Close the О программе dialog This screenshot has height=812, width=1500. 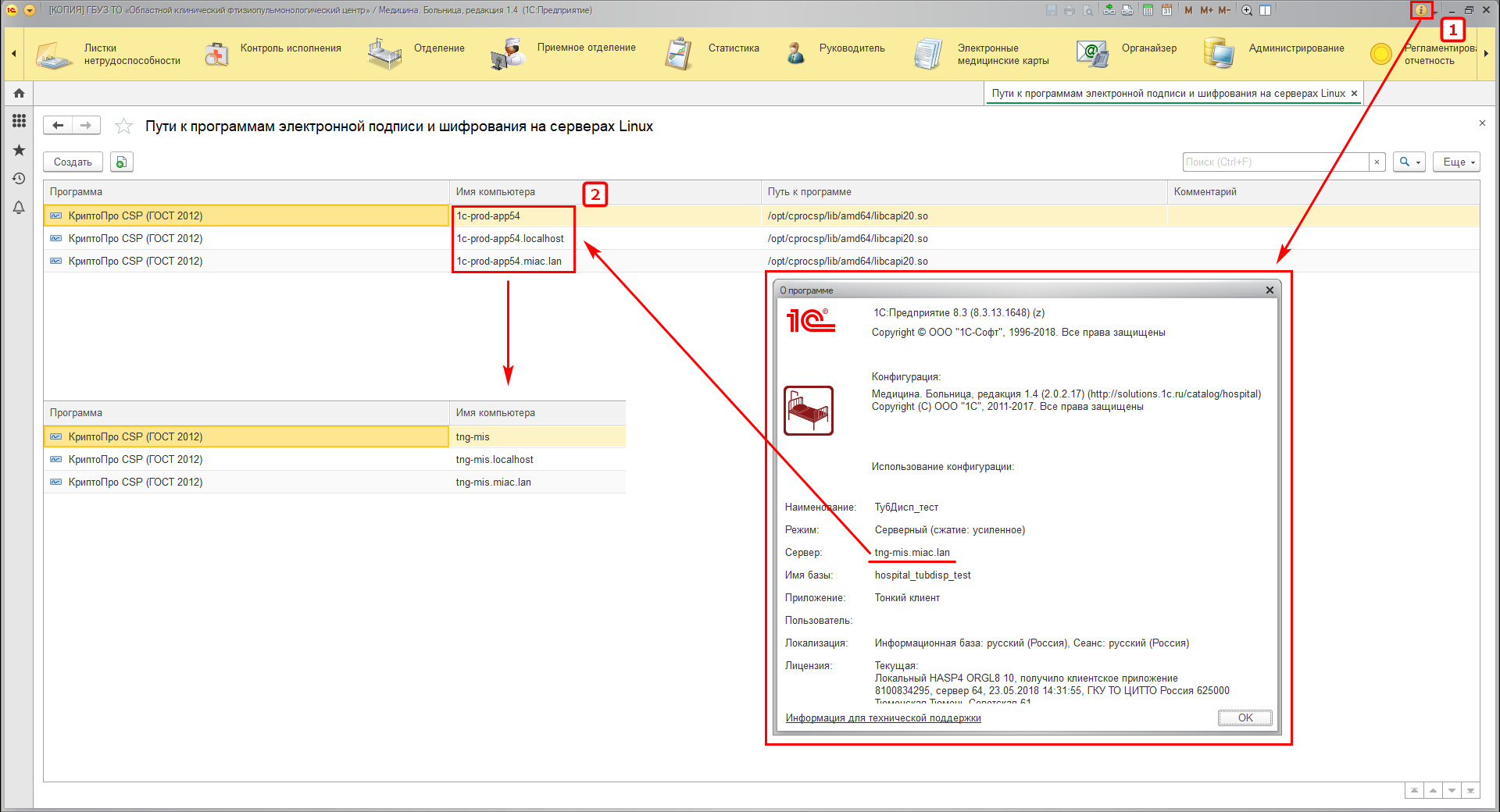pos(1270,290)
